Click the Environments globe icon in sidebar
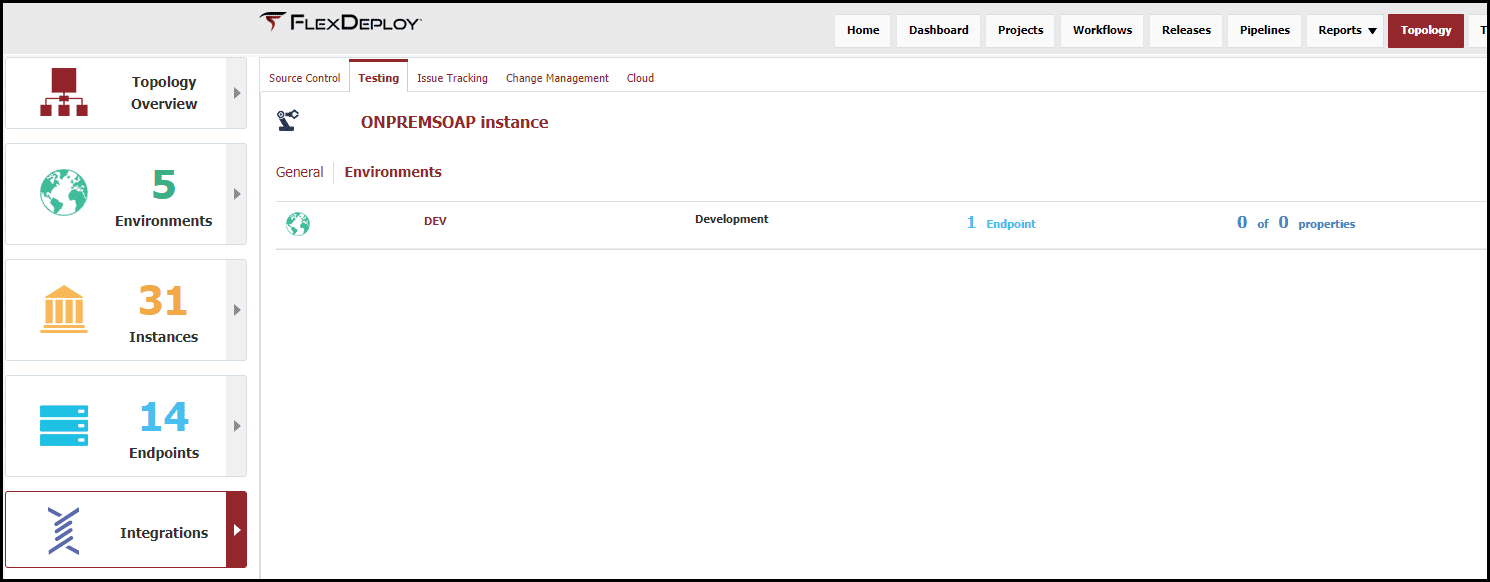The image size is (1490, 582). [x=64, y=192]
